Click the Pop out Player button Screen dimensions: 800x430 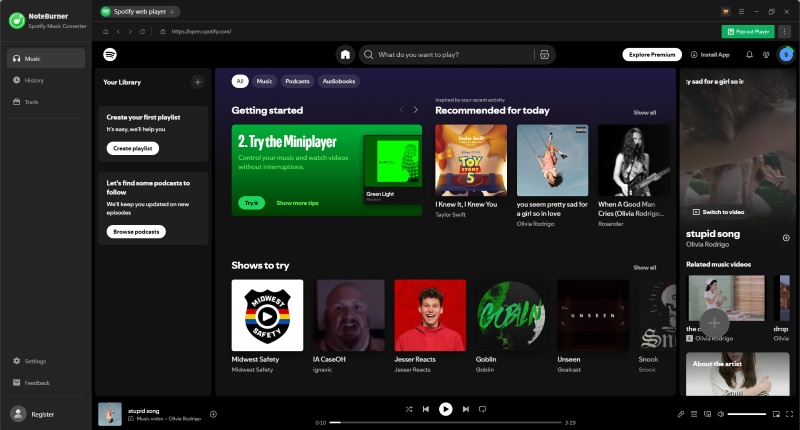pyautogui.click(x=748, y=32)
